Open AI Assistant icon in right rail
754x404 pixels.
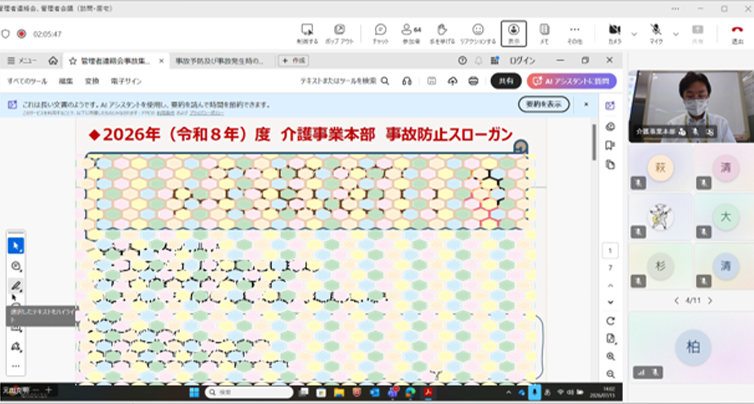pos(610,106)
